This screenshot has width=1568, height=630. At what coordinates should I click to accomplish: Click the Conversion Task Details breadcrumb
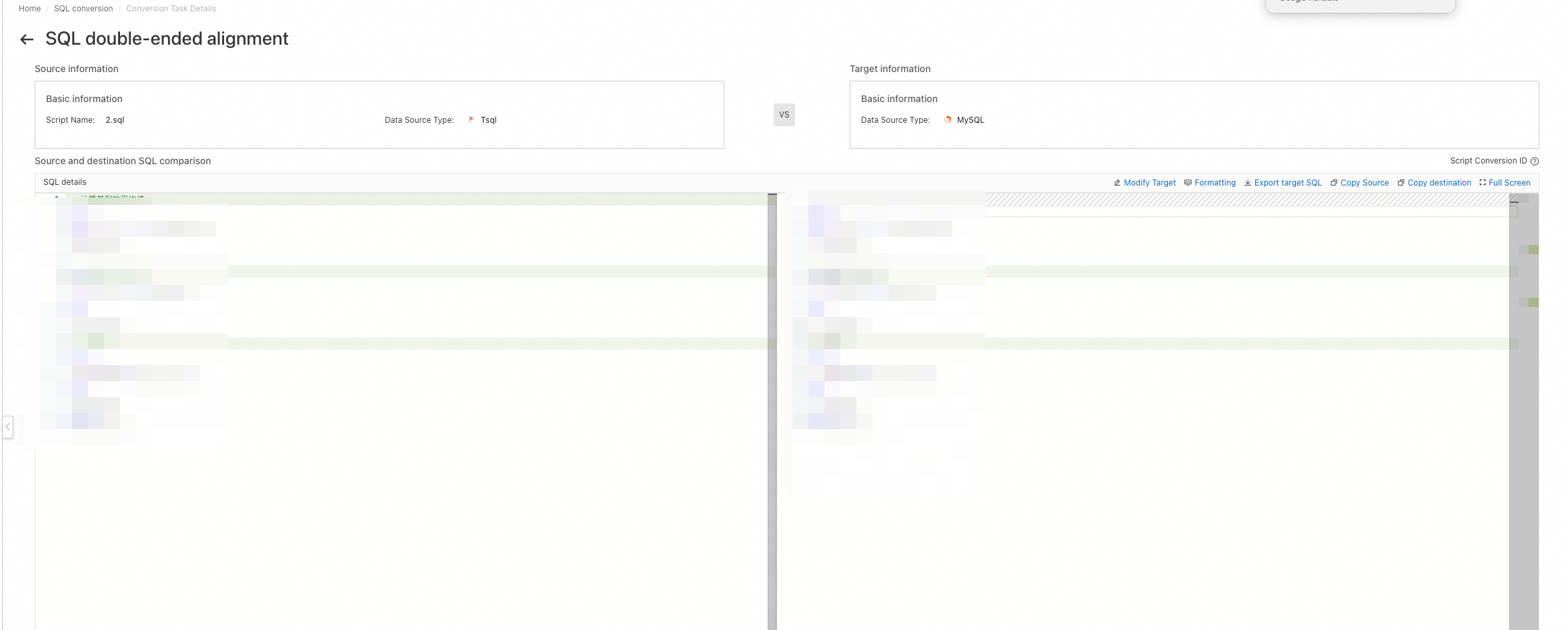point(171,9)
